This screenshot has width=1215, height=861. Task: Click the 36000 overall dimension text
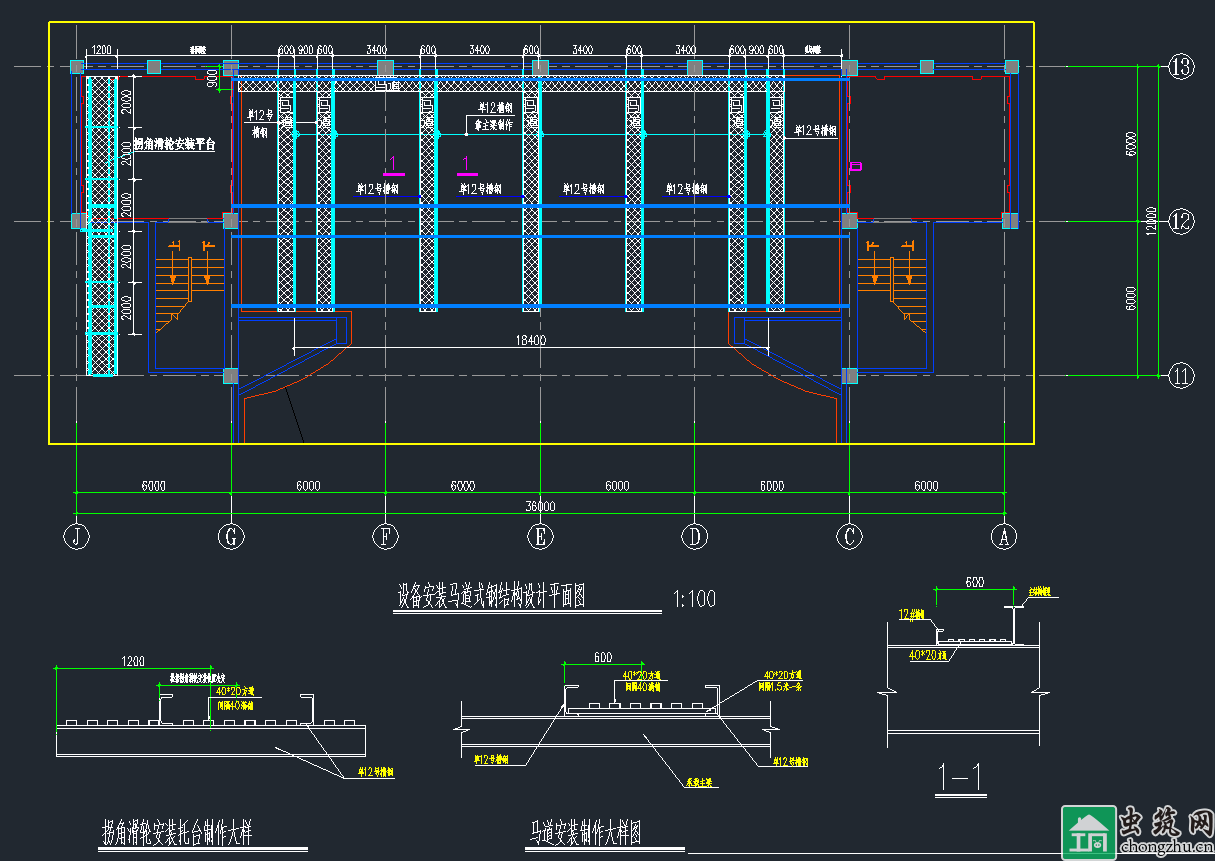pyautogui.click(x=540, y=506)
